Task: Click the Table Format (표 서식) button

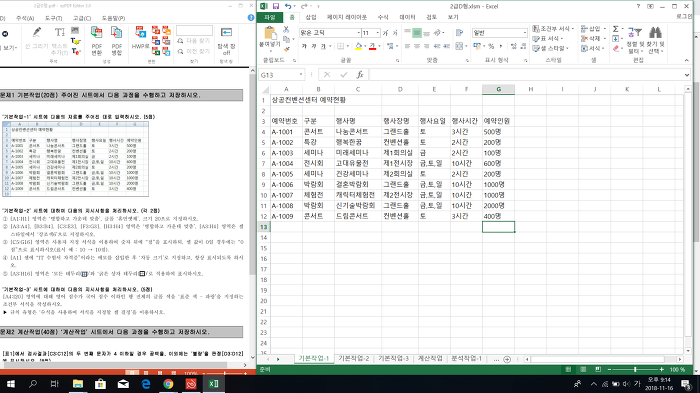Action: pyautogui.click(x=548, y=38)
